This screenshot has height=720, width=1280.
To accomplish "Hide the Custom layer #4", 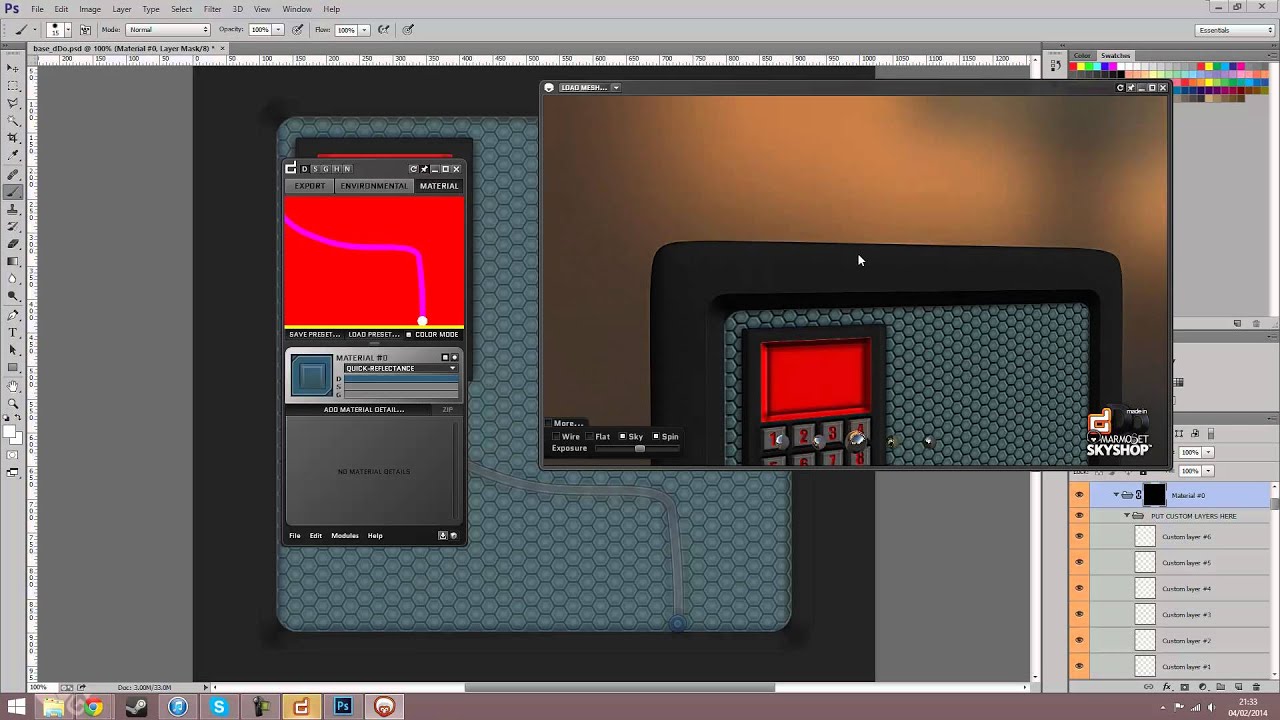I will click(1079, 589).
